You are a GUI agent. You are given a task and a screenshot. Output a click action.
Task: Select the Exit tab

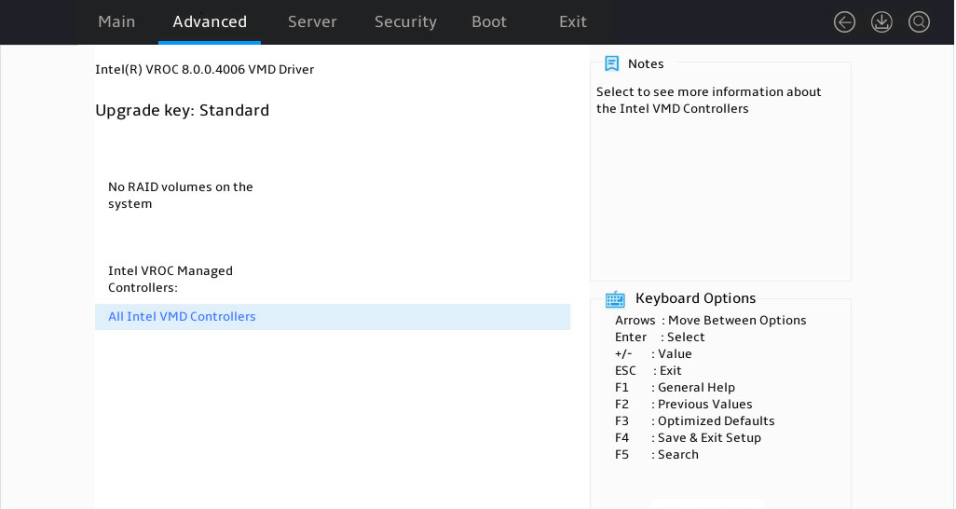tap(573, 22)
